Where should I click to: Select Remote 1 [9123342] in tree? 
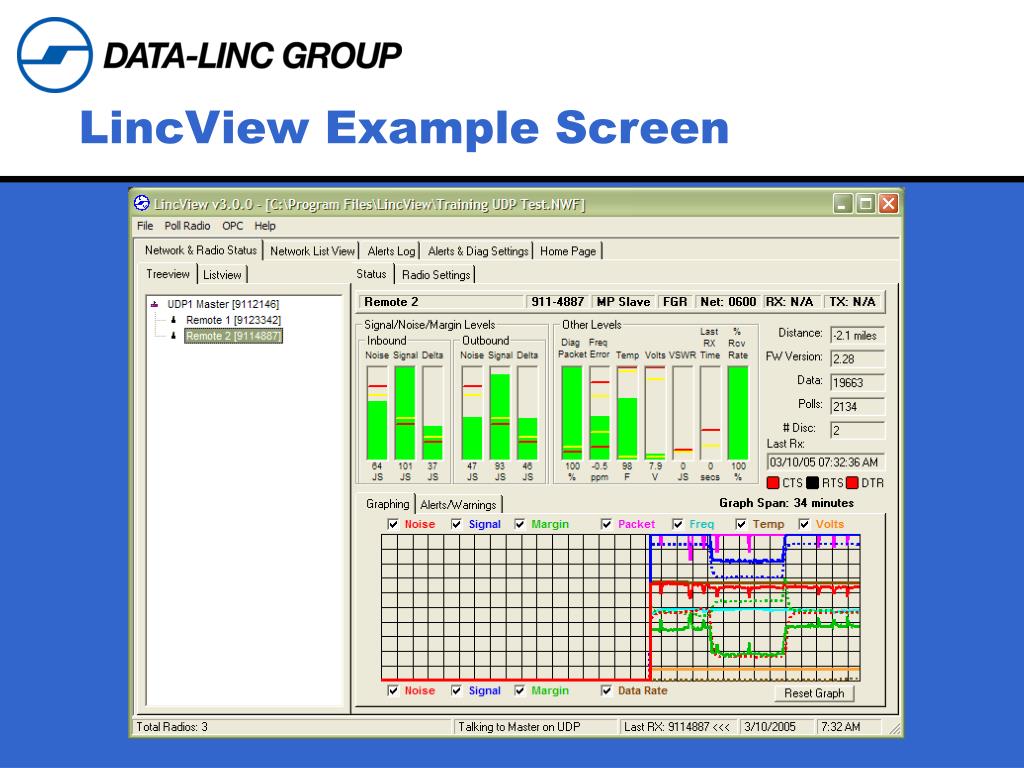pyautogui.click(x=233, y=320)
